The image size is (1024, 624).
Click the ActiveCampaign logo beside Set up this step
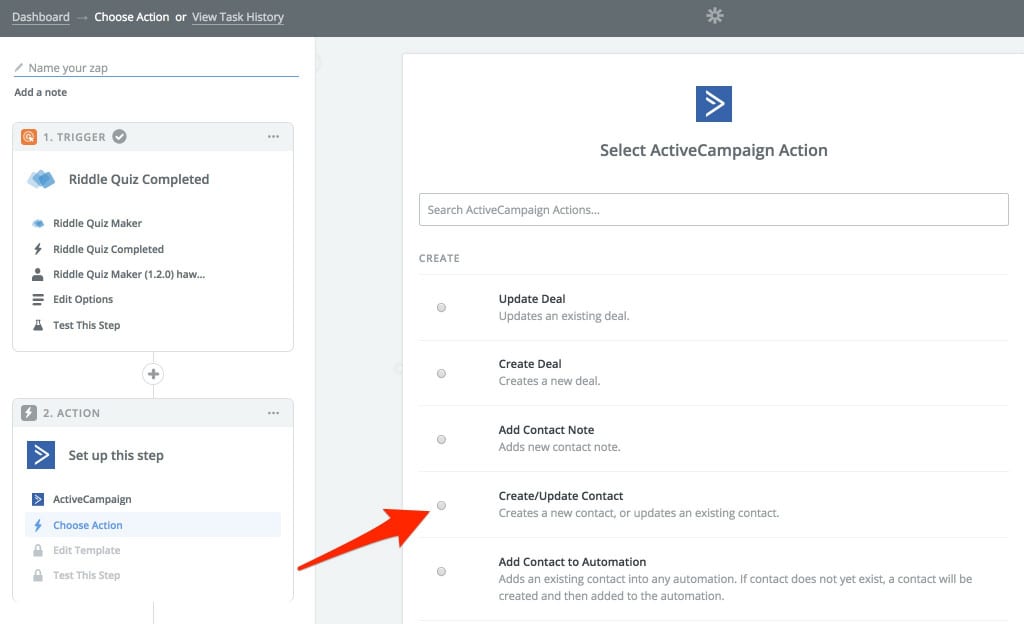[x=41, y=455]
